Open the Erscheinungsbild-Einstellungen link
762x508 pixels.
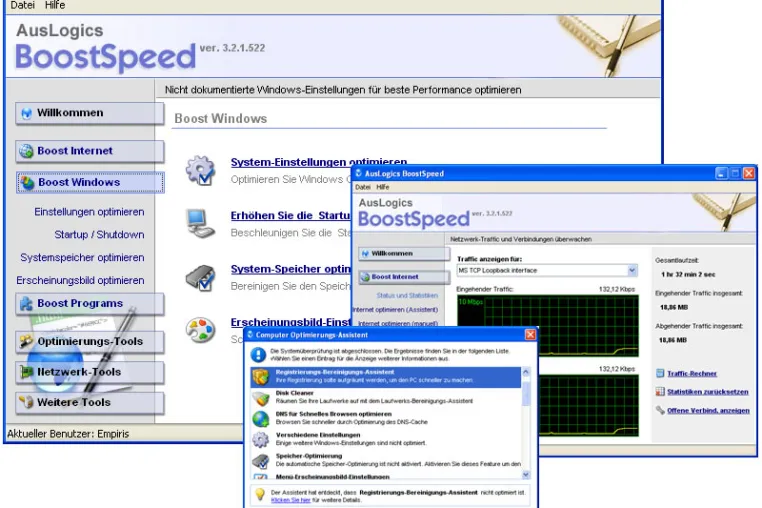click(291, 322)
